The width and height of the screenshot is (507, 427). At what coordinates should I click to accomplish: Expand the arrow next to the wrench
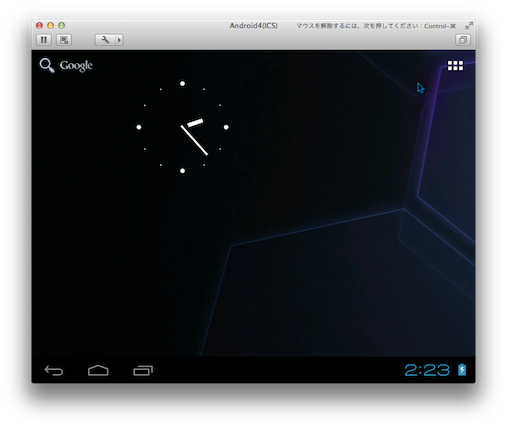tap(119, 40)
